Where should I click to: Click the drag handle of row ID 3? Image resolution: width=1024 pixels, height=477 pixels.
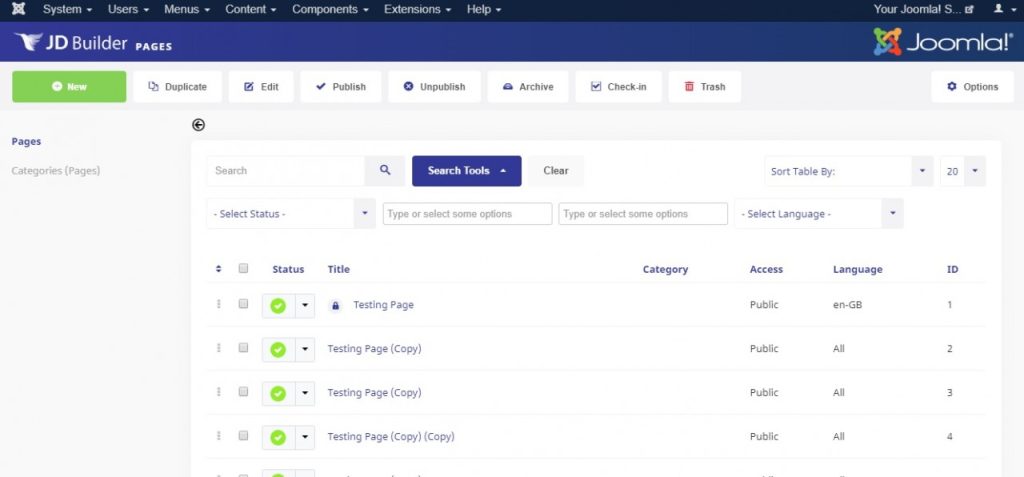point(219,392)
